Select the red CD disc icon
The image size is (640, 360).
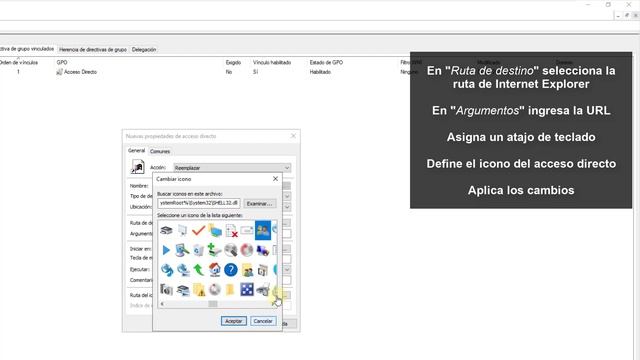(x=247, y=250)
